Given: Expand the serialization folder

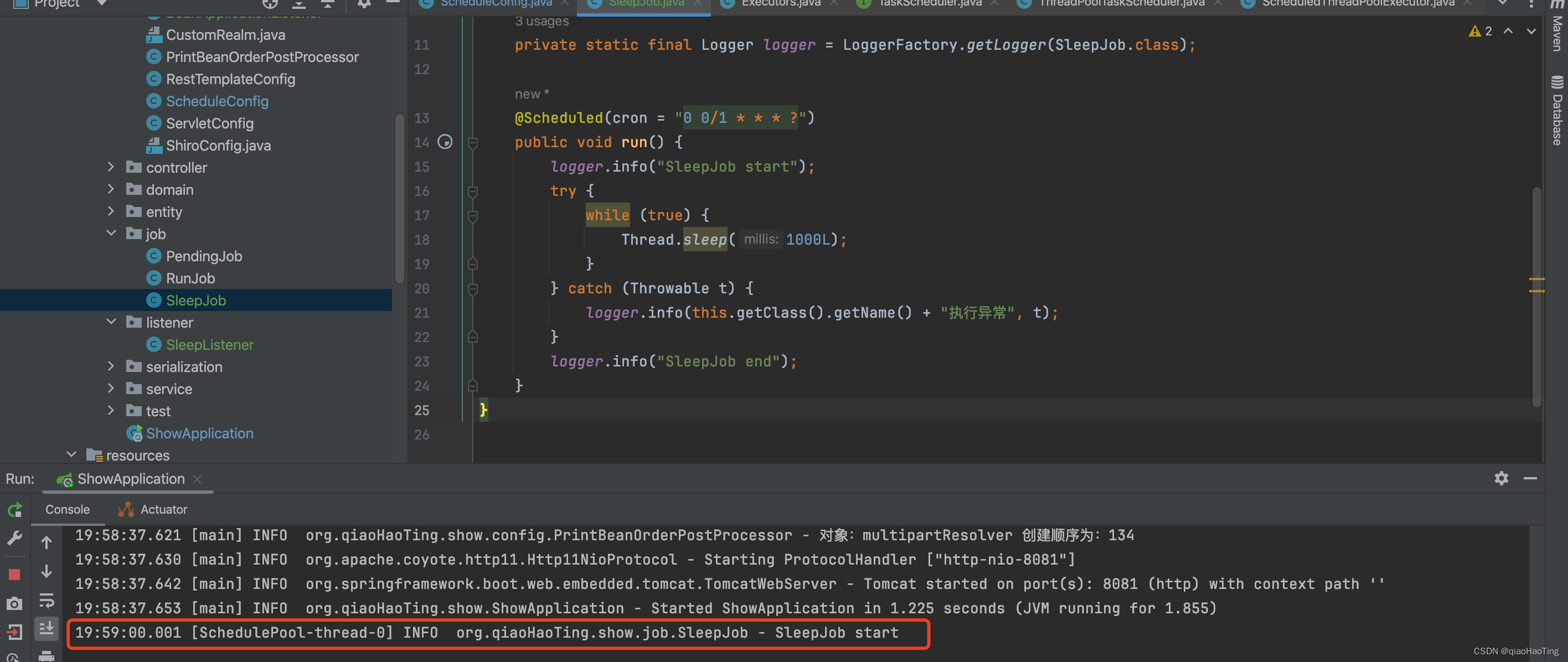Looking at the screenshot, I should tap(111, 366).
